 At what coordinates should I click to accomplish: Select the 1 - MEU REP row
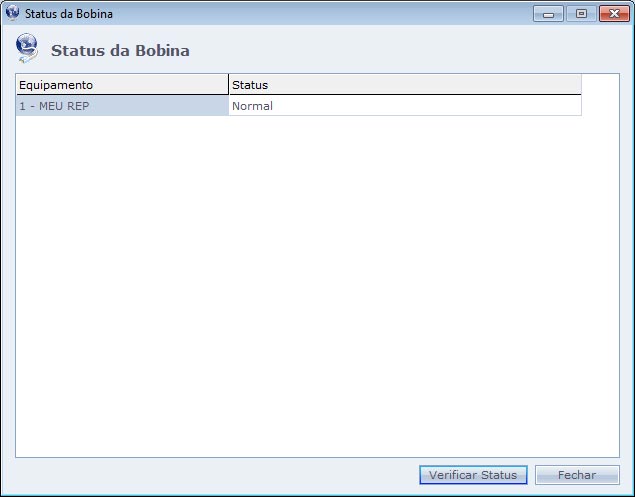121,106
